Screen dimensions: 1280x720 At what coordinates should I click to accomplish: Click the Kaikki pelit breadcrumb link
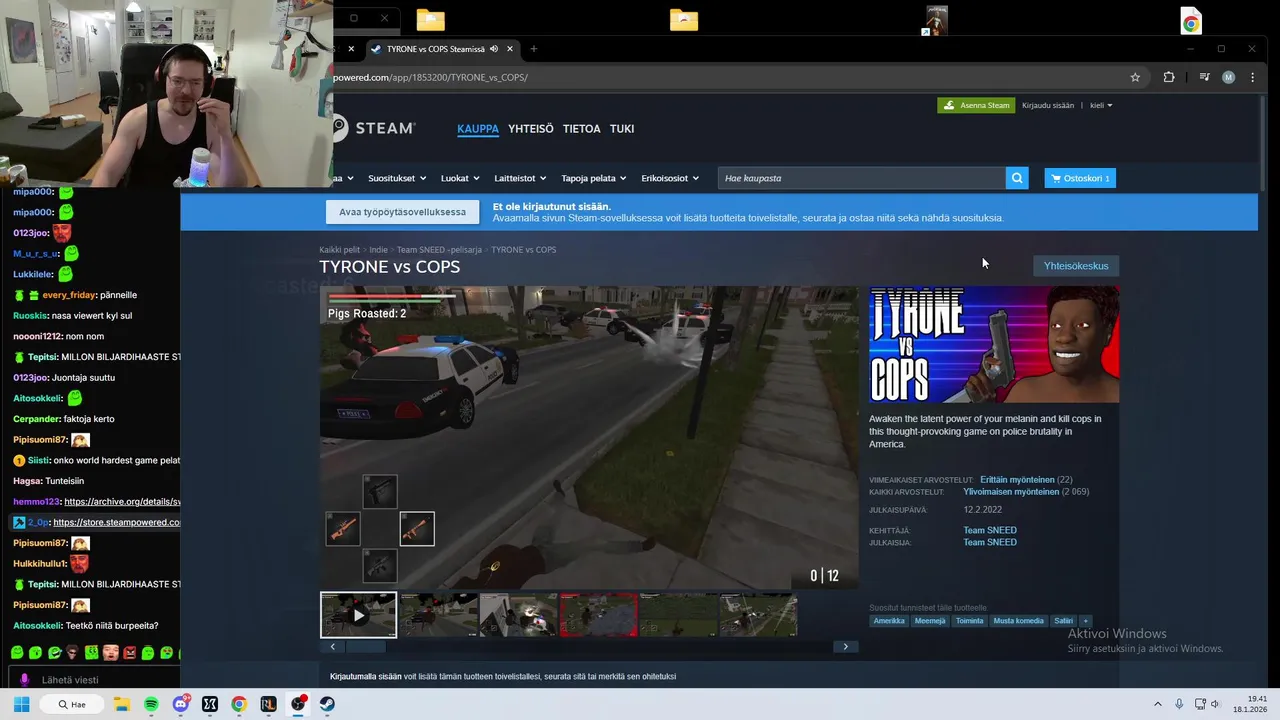tap(340, 249)
